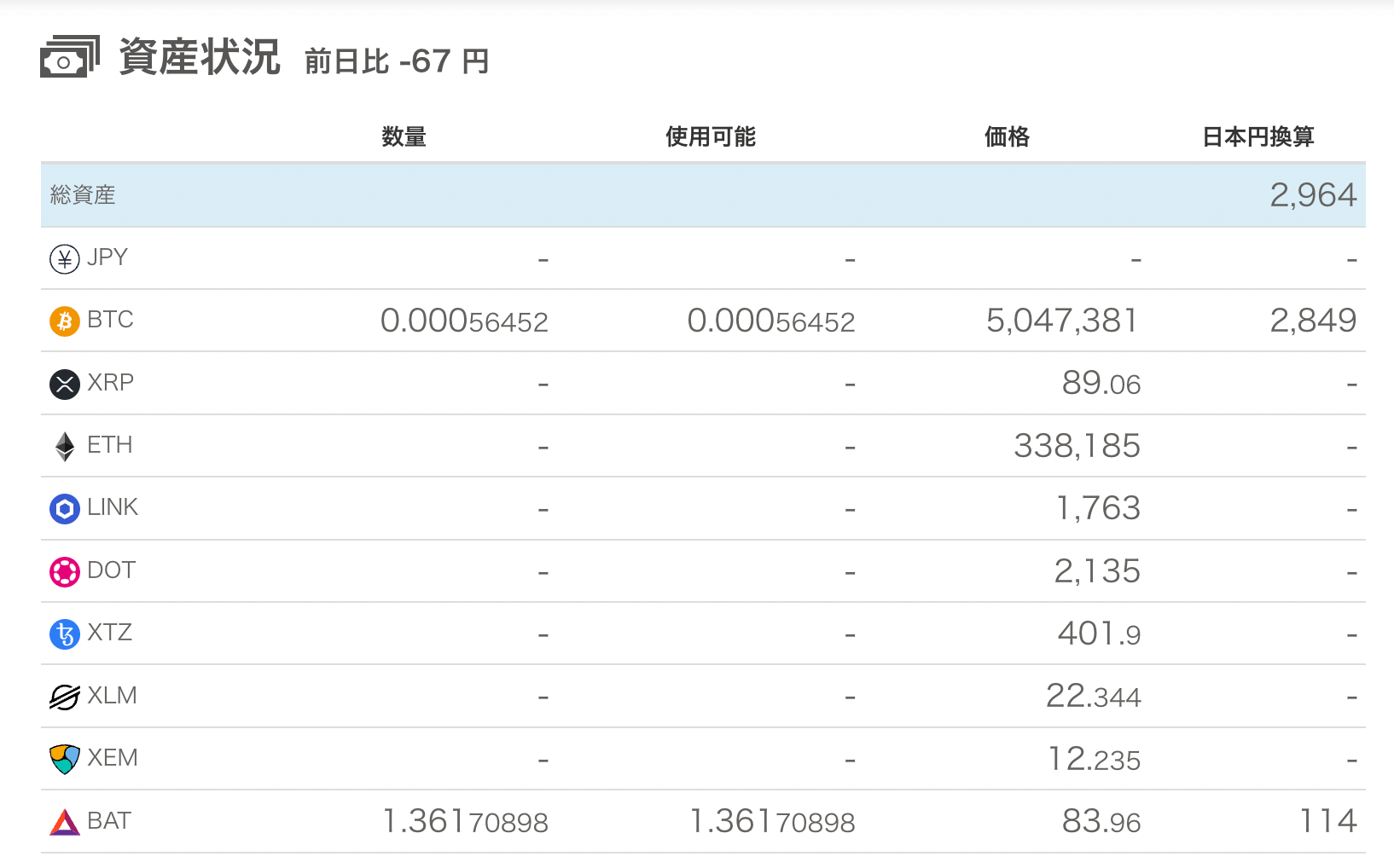The image size is (1394, 868).
Task: Select the Ethereum ETH diamond icon
Action: pos(65,446)
